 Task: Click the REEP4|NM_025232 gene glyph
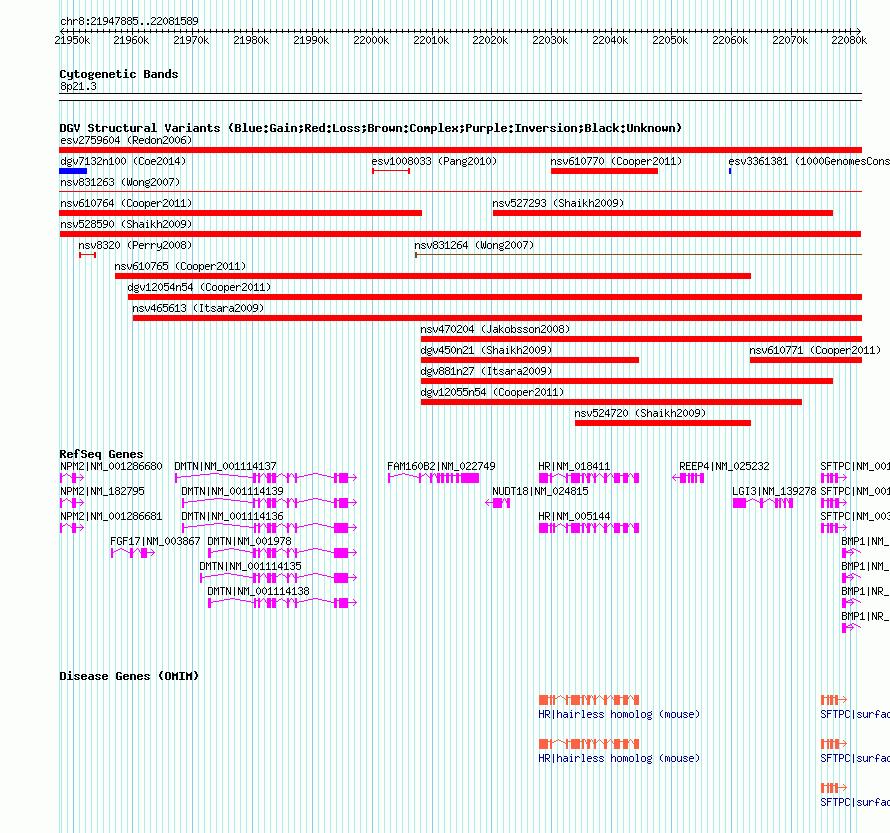coord(688,478)
